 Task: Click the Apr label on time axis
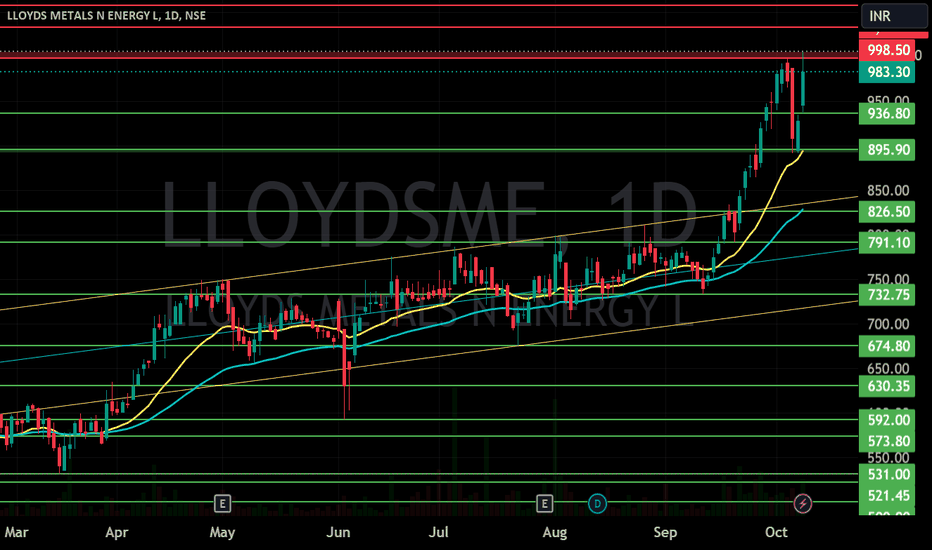tap(116, 532)
